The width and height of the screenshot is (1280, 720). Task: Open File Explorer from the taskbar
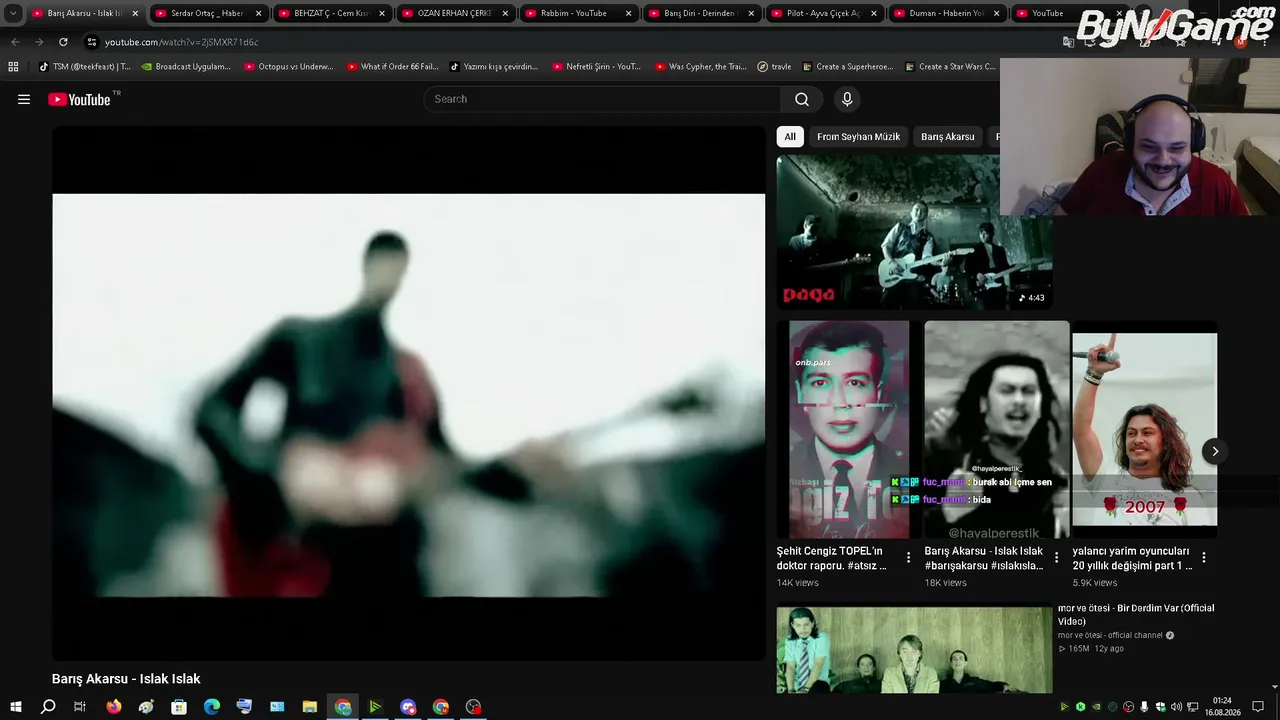coord(310,707)
